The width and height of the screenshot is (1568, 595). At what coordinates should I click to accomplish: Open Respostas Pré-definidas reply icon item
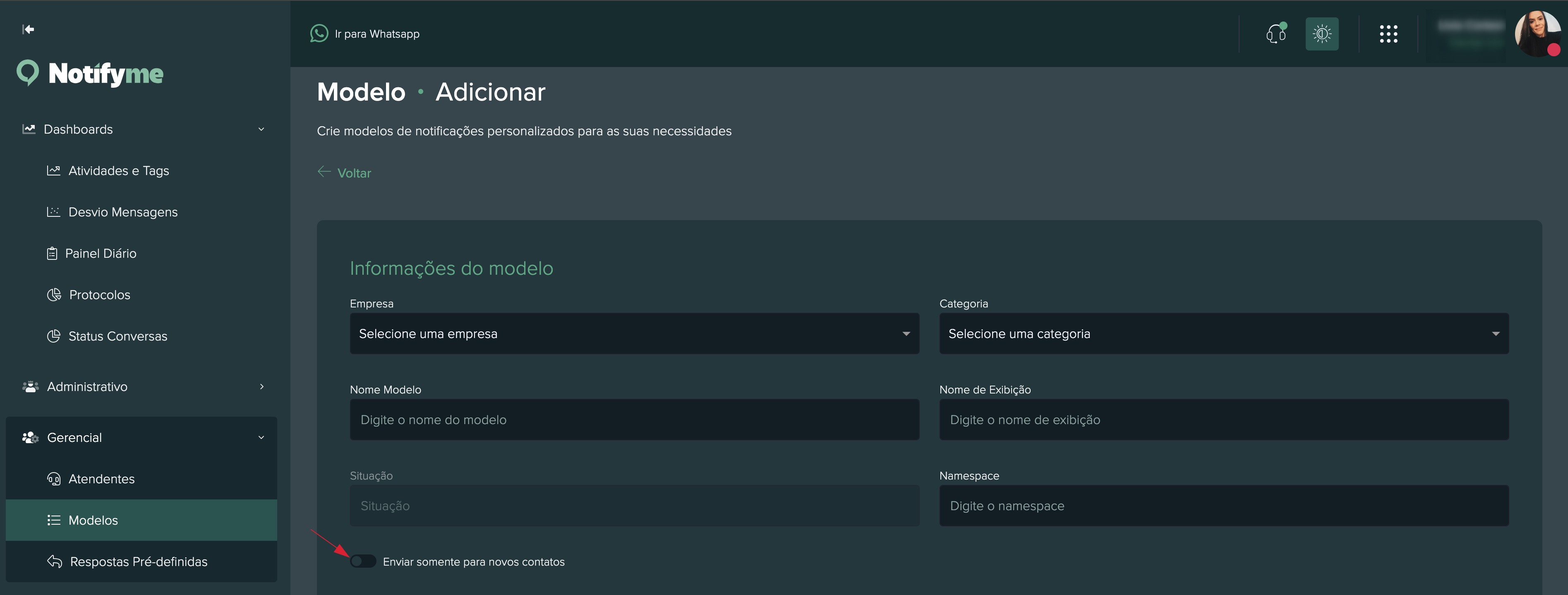pos(55,561)
